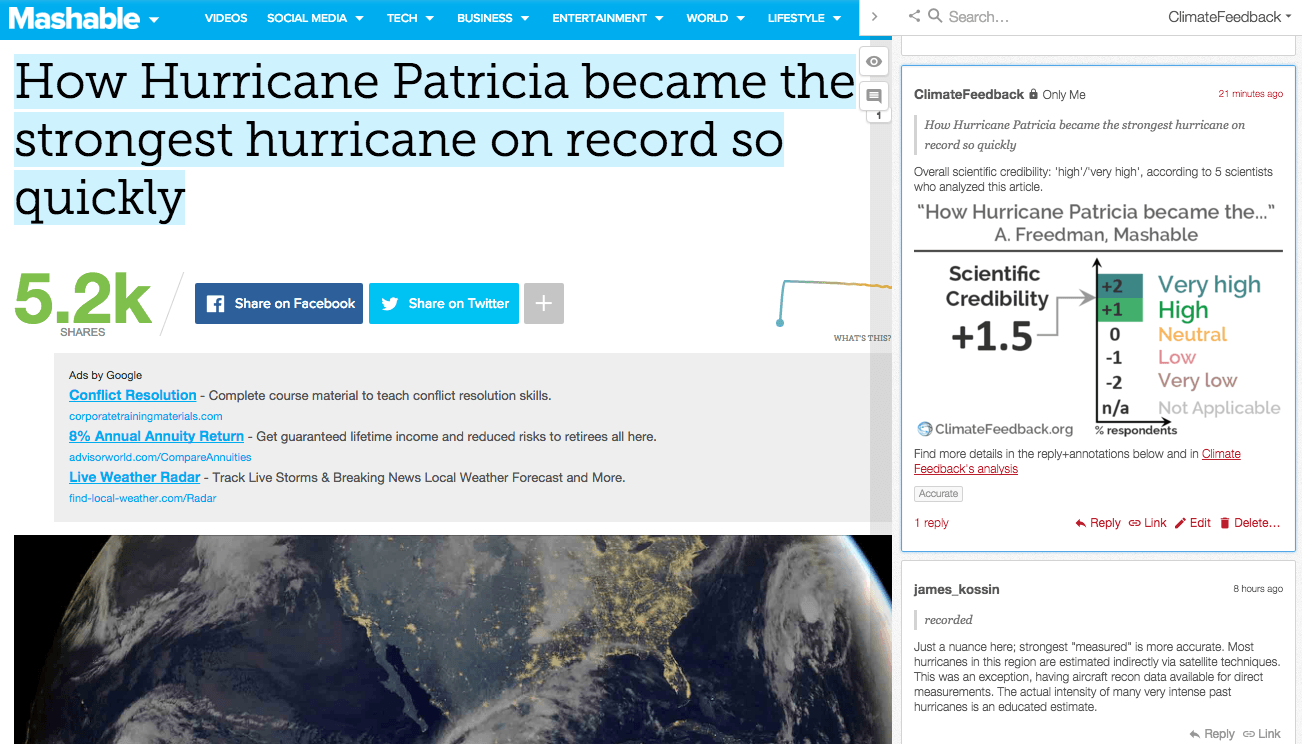Collapse the Hypothesis annotation sidebar
This screenshot has height=744, width=1302.
coord(875,17)
